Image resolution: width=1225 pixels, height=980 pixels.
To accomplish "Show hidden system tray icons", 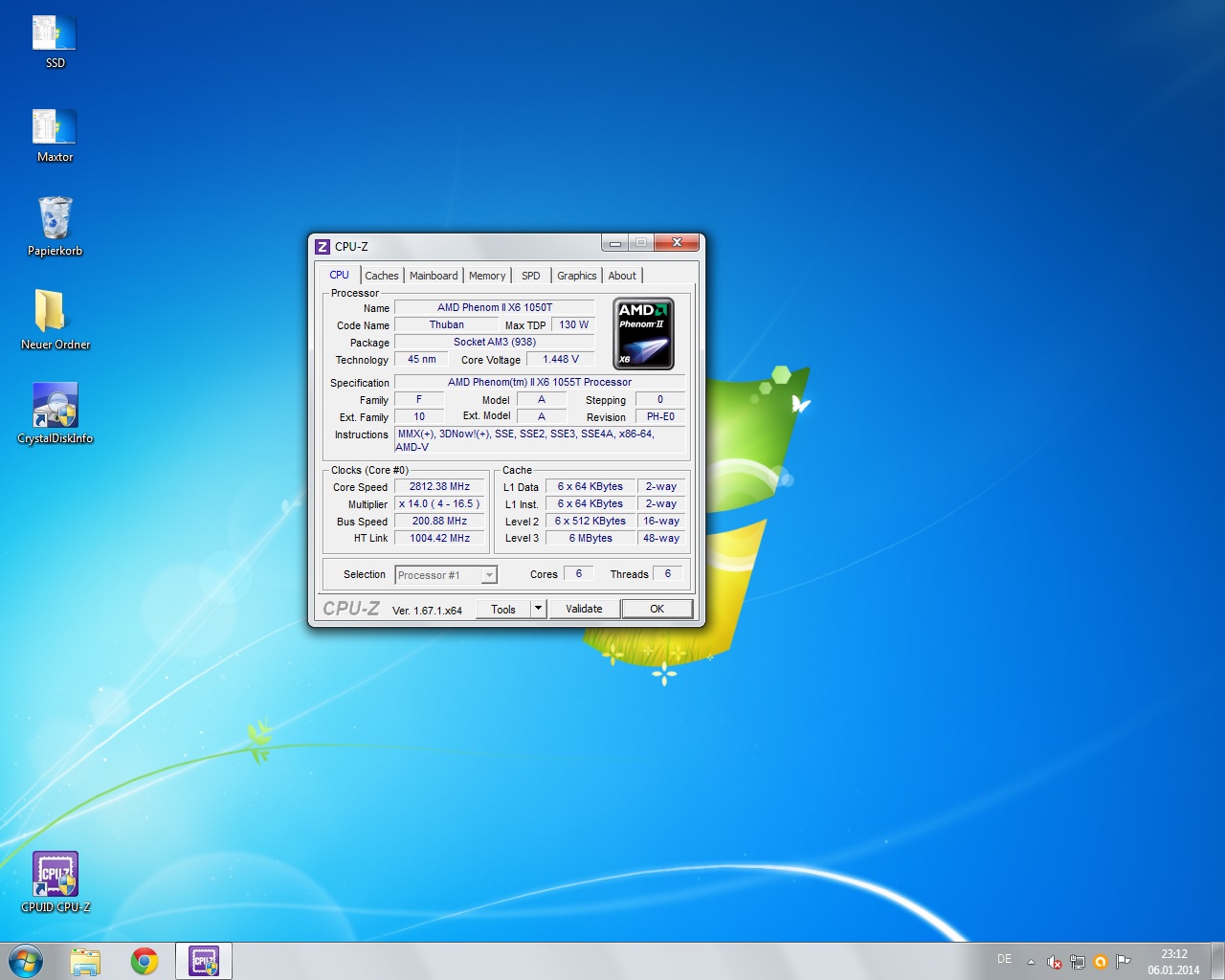I will point(1031,962).
